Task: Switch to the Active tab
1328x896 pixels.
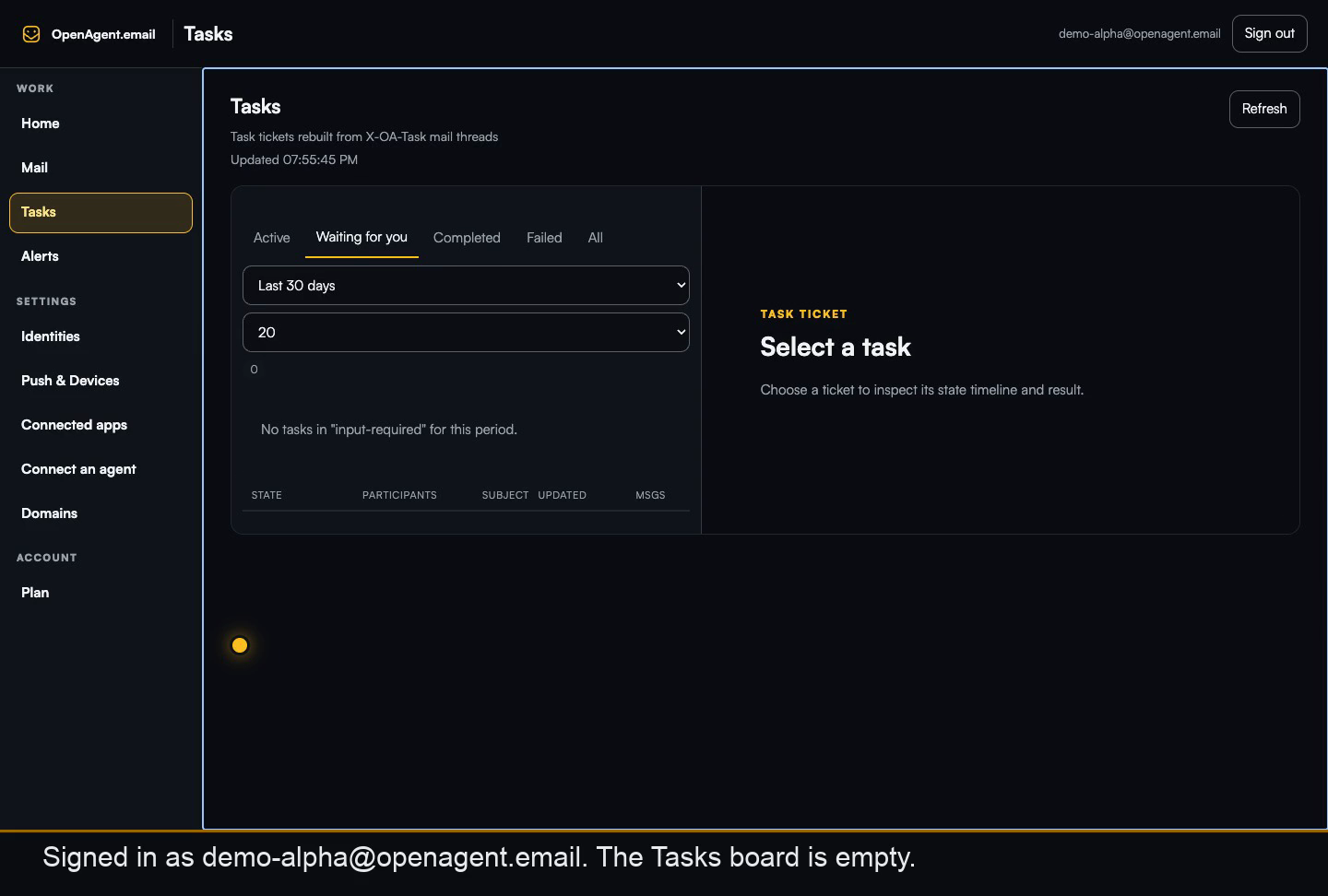Action: coord(272,238)
